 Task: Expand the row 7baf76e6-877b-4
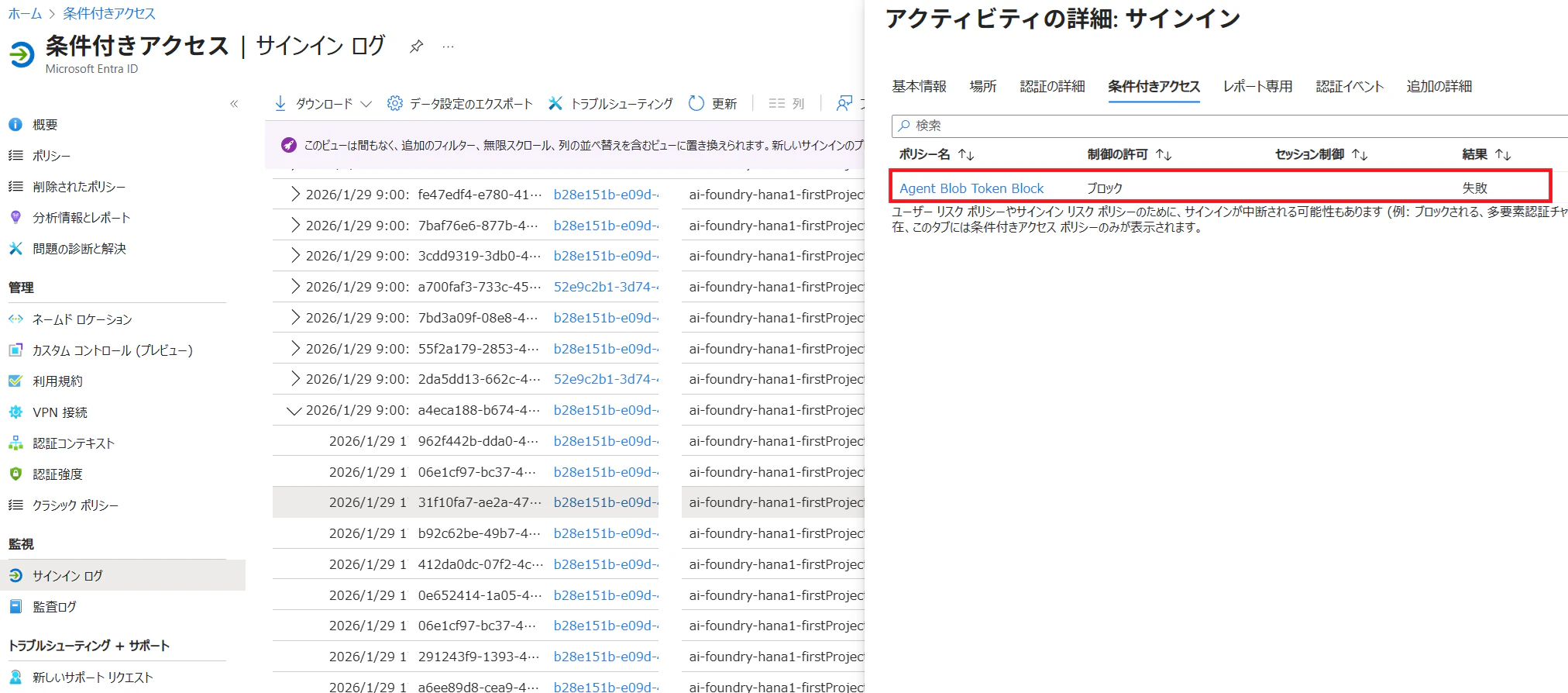click(x=294, y=225)
